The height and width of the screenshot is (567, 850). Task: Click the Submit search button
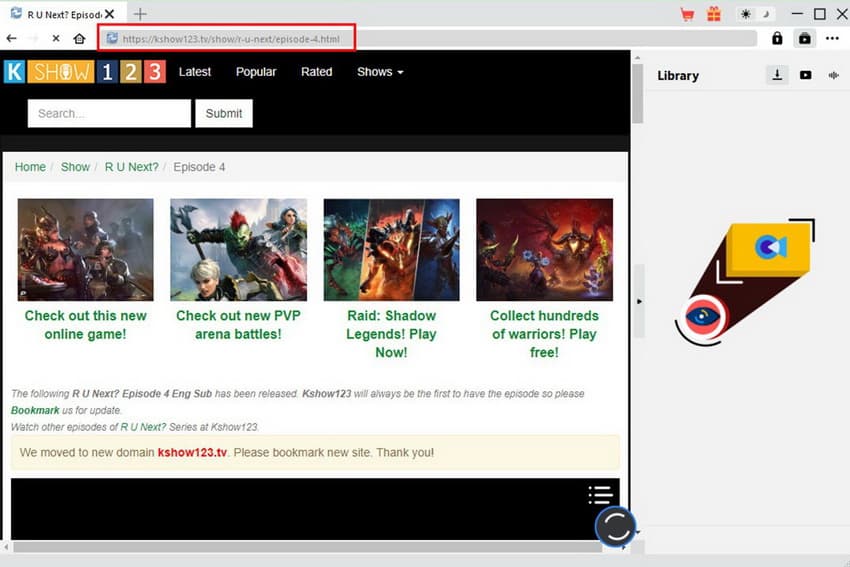[x=224, y=113]
